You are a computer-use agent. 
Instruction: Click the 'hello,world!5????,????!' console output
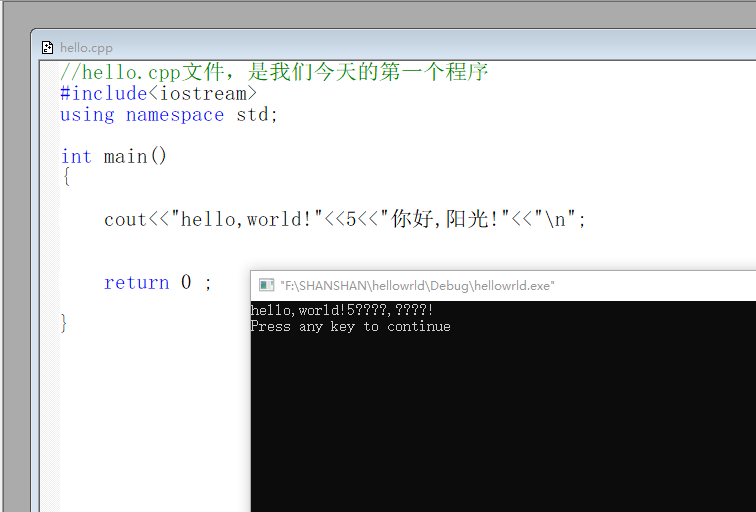tap(342, 310)
